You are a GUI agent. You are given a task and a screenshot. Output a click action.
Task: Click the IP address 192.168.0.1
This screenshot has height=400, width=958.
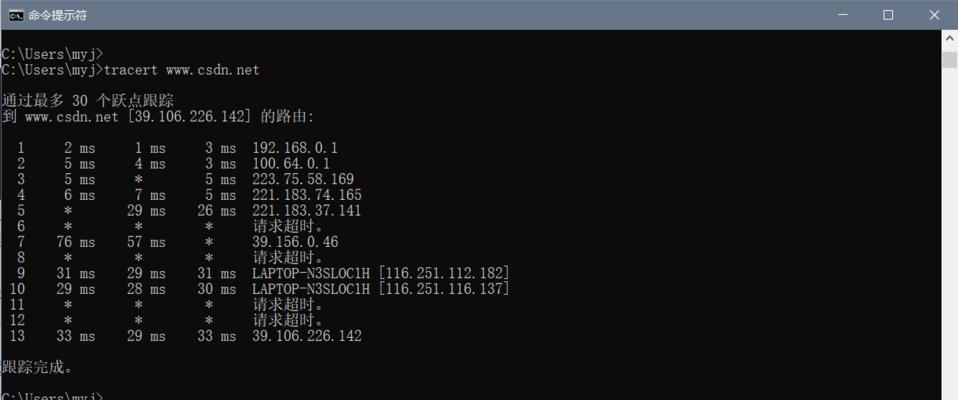pyautogui.click(x=295, y=148)
